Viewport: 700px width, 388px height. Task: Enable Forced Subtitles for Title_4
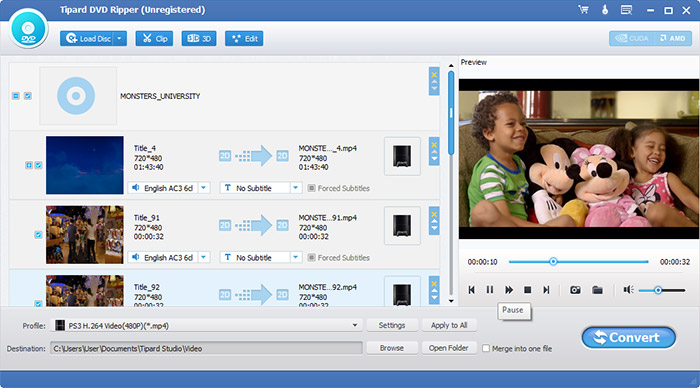pos(312,188)
